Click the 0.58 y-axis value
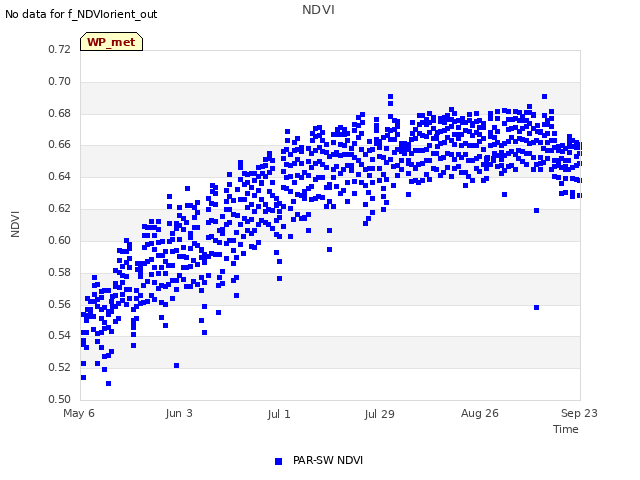This screenshot has width=640, height=480. (60, 272)
